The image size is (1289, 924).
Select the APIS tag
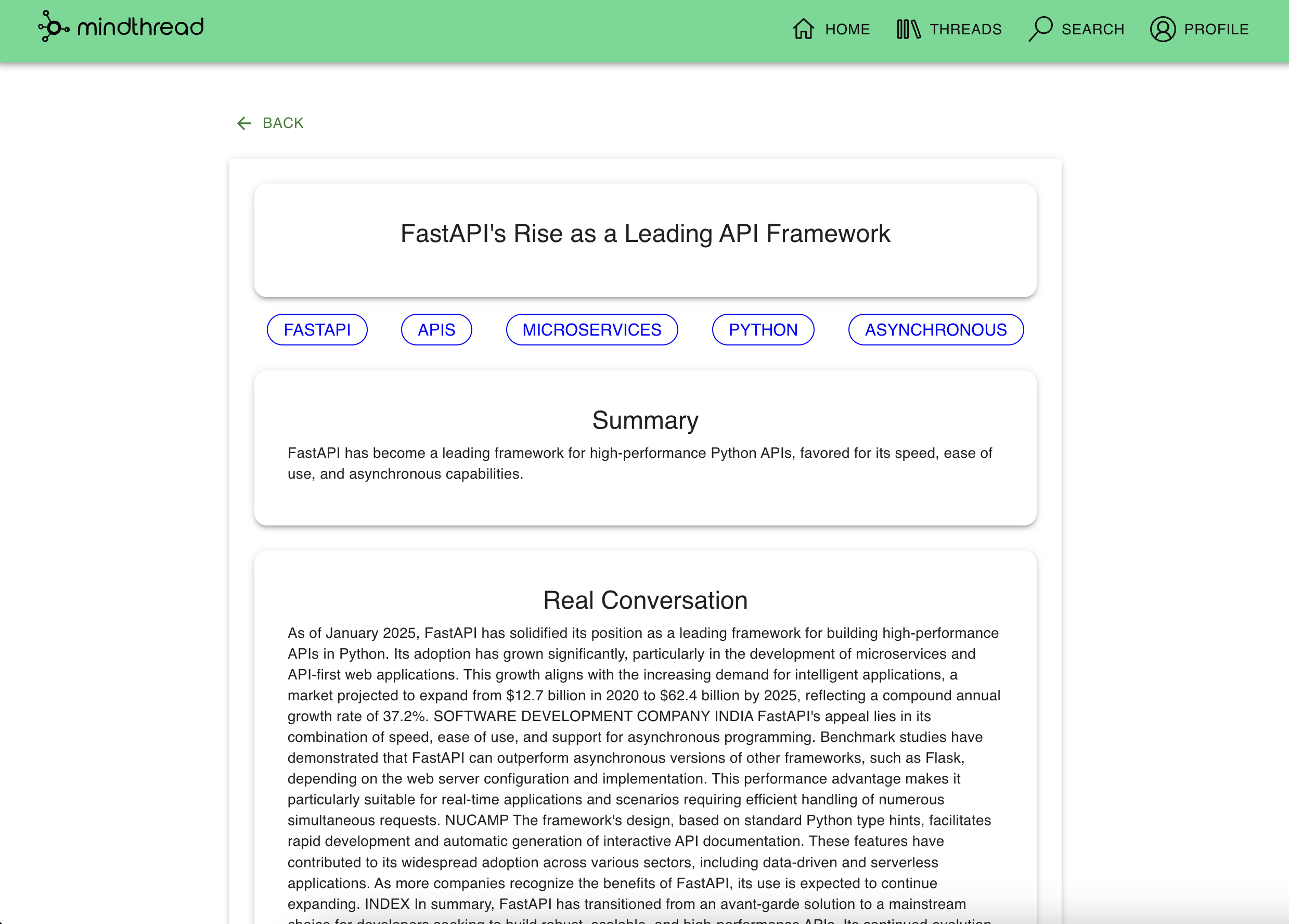coord(436,330)
